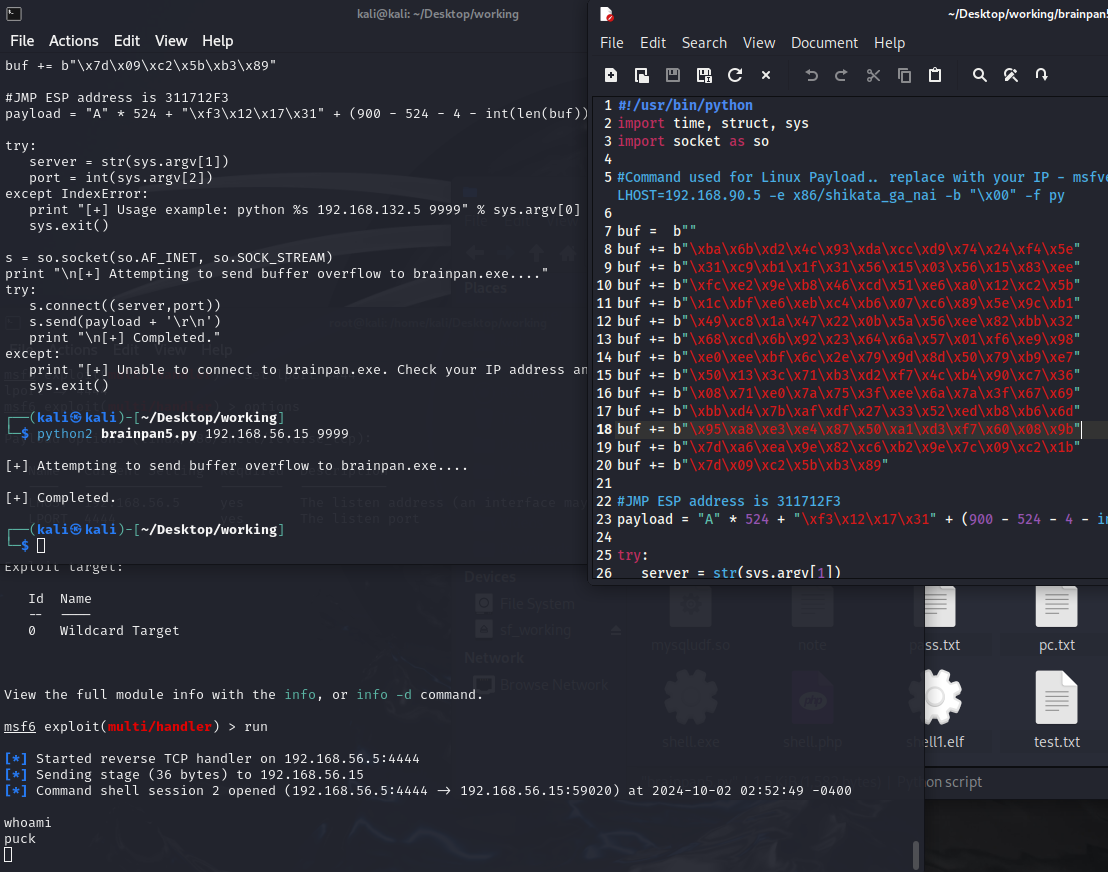
Task: Open the terminal's Help menu
Action: [218, 41]
